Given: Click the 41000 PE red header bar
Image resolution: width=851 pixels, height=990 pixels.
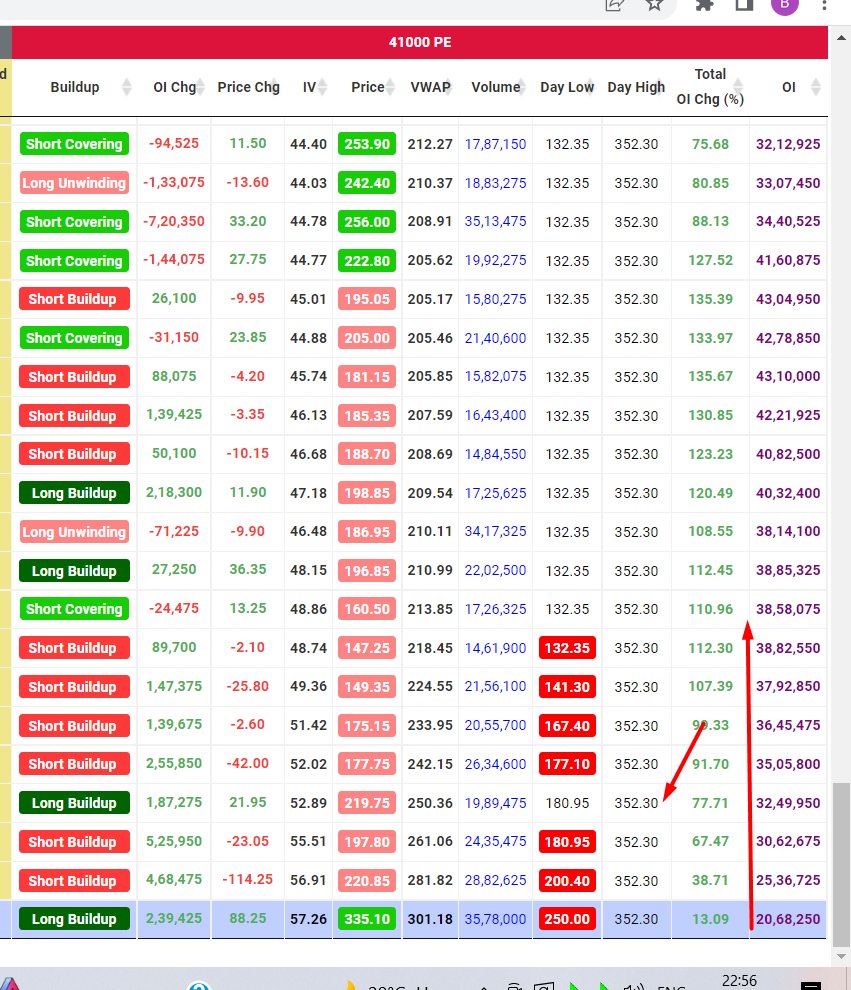Looking at the screenshot, I should click(x=420, y=42).
